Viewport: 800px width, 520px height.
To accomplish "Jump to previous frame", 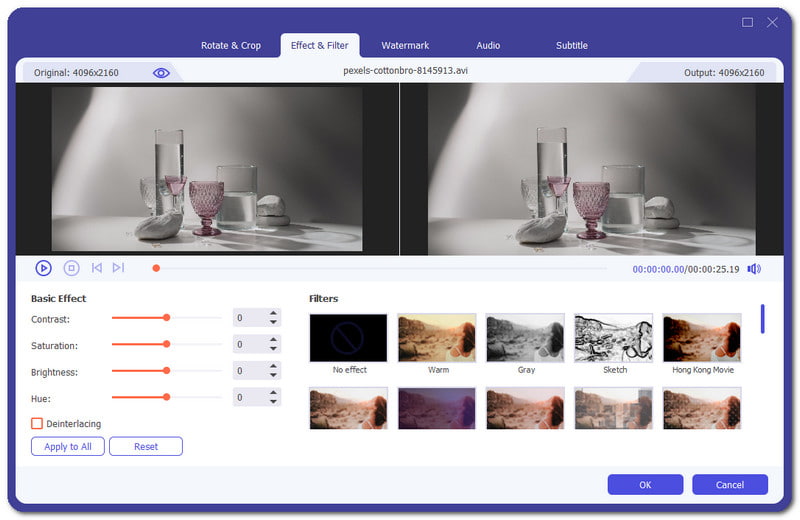I will point(97,268).
